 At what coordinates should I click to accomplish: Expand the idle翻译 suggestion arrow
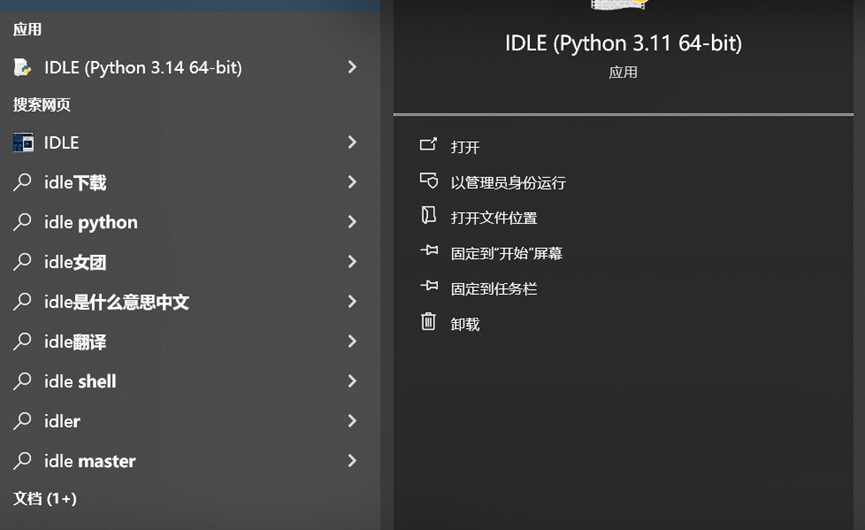(x=352, y=341)
